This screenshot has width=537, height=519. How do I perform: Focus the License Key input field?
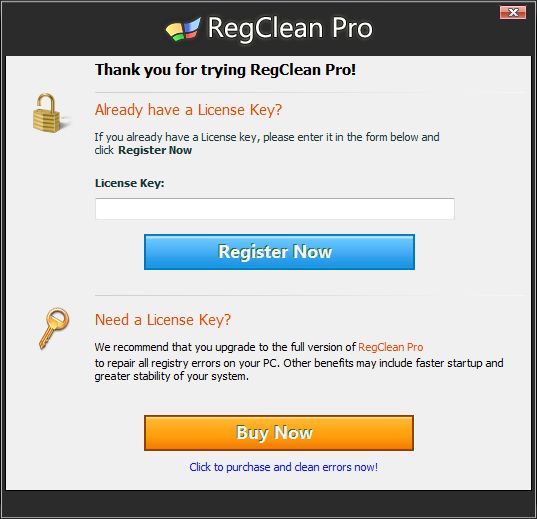(x=275, y=209)
